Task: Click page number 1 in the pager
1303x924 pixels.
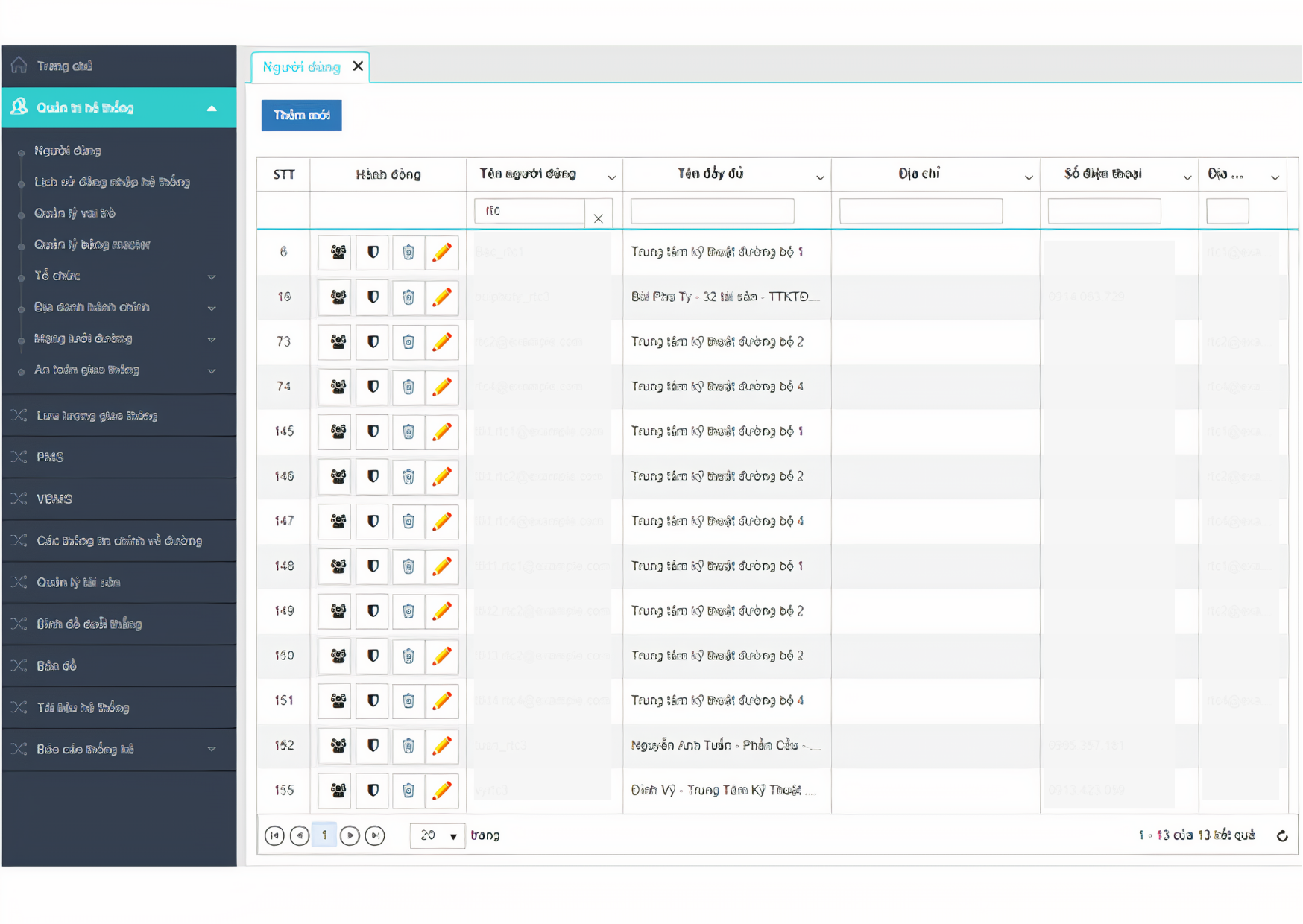Action: pos(324,835)
